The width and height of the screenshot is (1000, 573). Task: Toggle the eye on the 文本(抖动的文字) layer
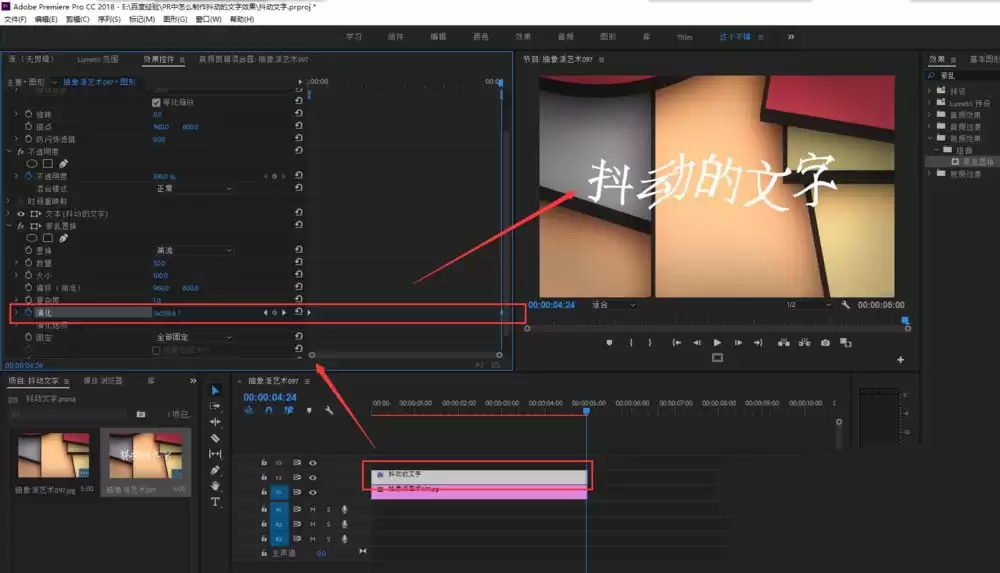point(21,214)
